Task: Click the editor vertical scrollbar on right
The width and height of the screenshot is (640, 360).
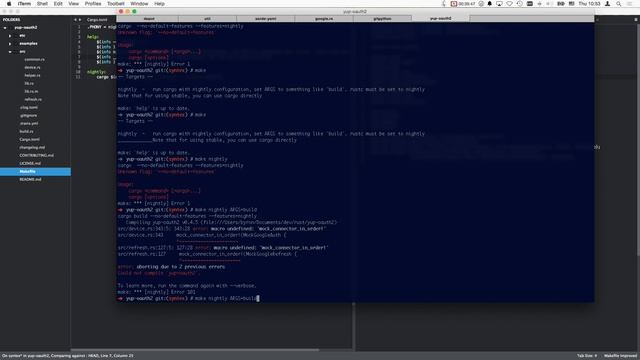Action: click(638, 139)
